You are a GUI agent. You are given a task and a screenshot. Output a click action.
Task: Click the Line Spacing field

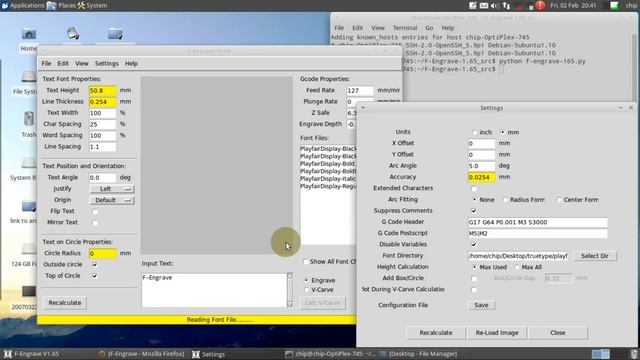click(102, 147)
